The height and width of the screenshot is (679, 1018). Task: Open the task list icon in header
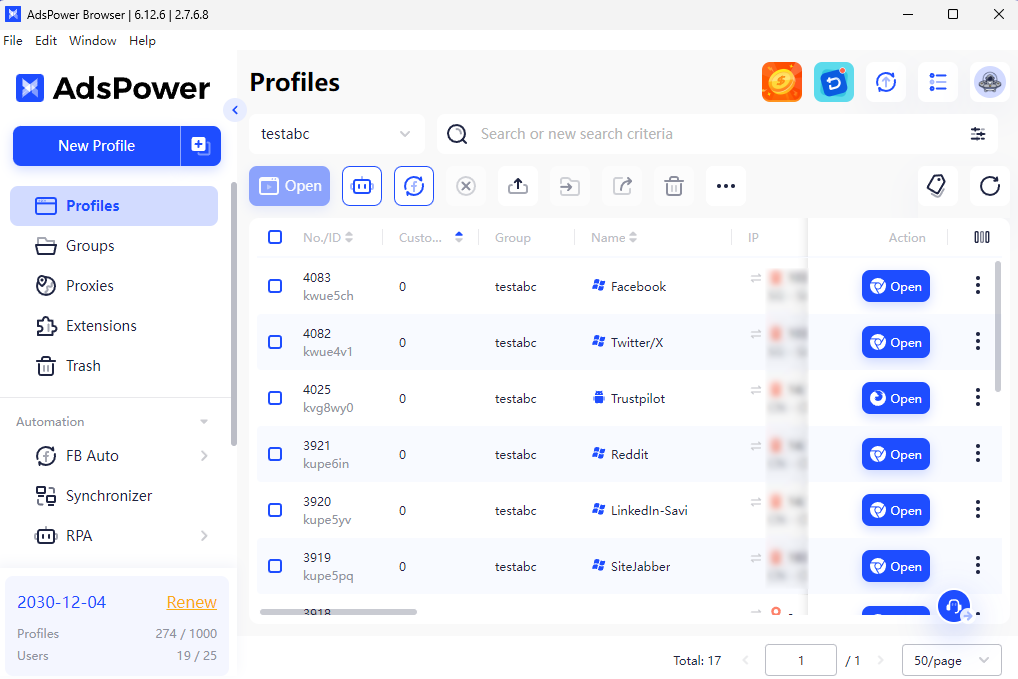[x=937, y=82]
